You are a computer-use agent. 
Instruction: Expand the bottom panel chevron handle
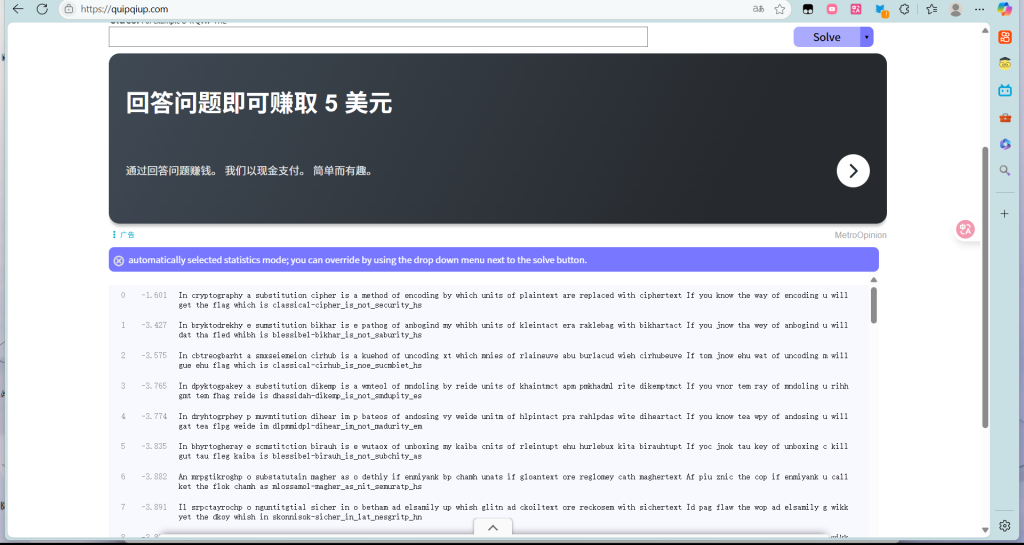pos(492,528)
